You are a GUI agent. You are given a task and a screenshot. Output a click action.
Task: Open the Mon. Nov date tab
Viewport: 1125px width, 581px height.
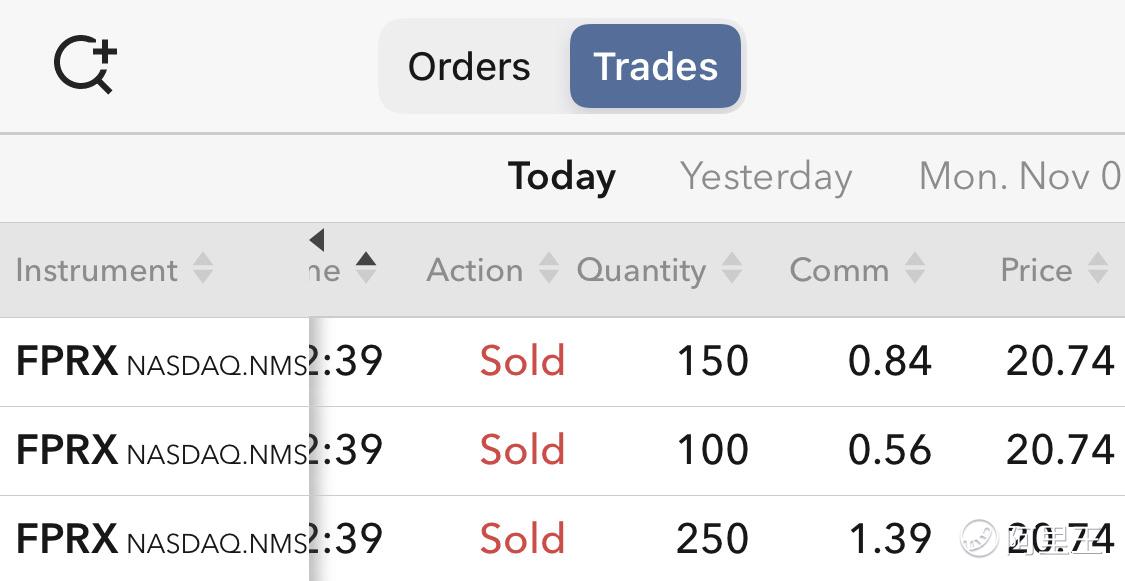coord(1020,176)
